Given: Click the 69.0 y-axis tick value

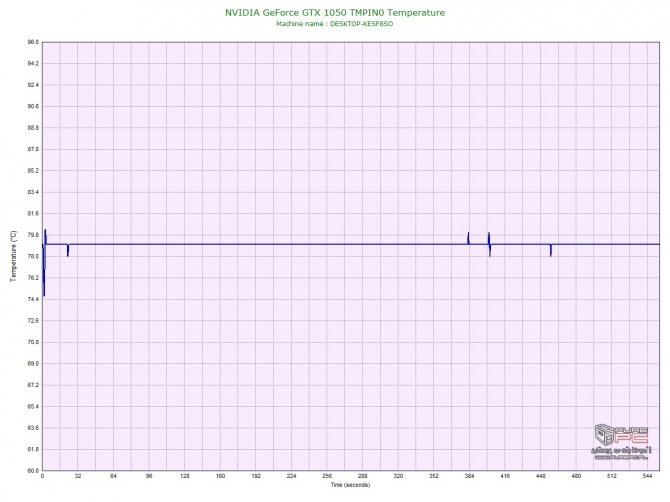Looking at the screenshot, I should (x=33, y=364).
